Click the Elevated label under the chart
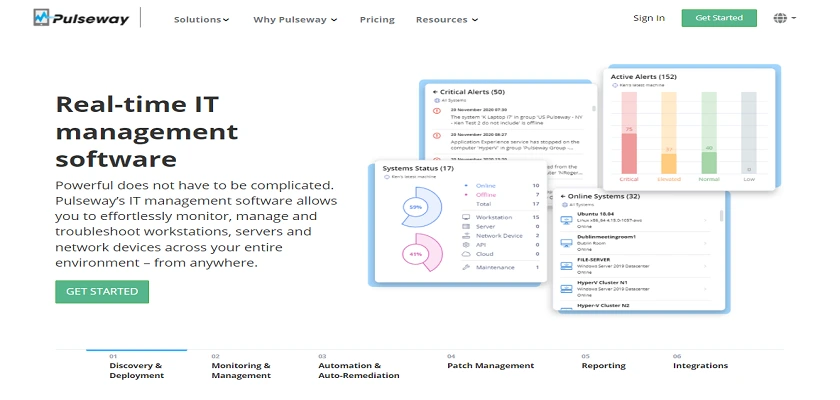Screen dimensions: 840x400 pos(669,179)
